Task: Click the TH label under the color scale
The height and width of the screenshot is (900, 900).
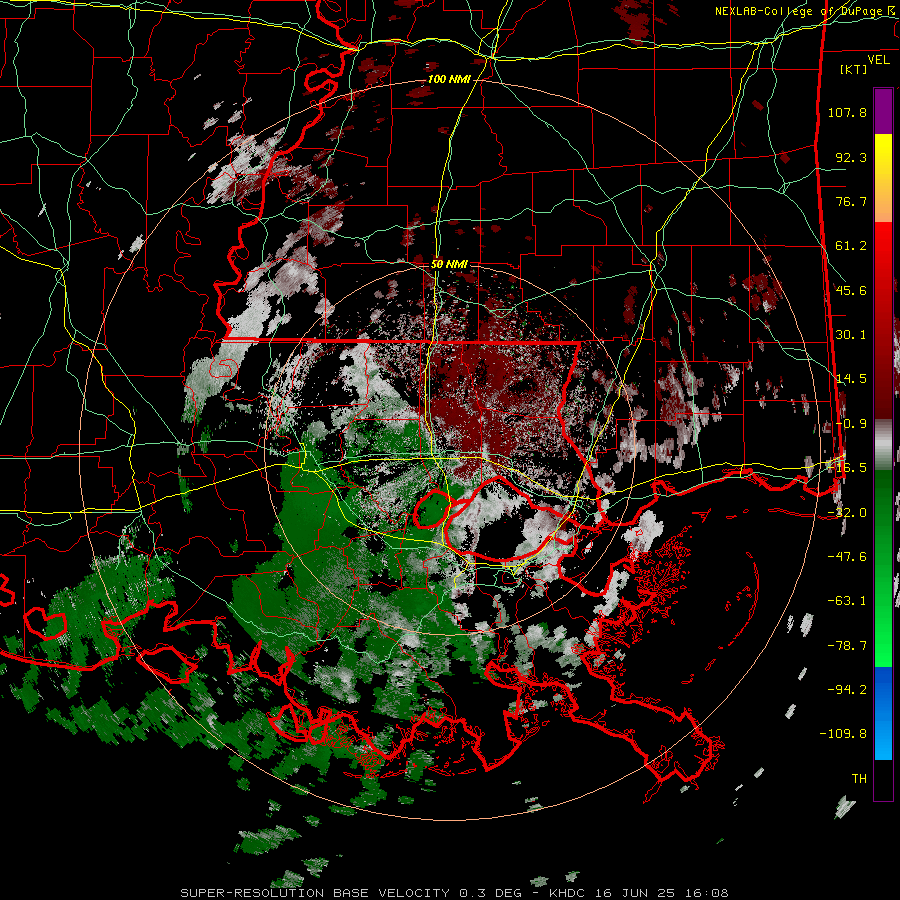Action: (x=859, y=779)
